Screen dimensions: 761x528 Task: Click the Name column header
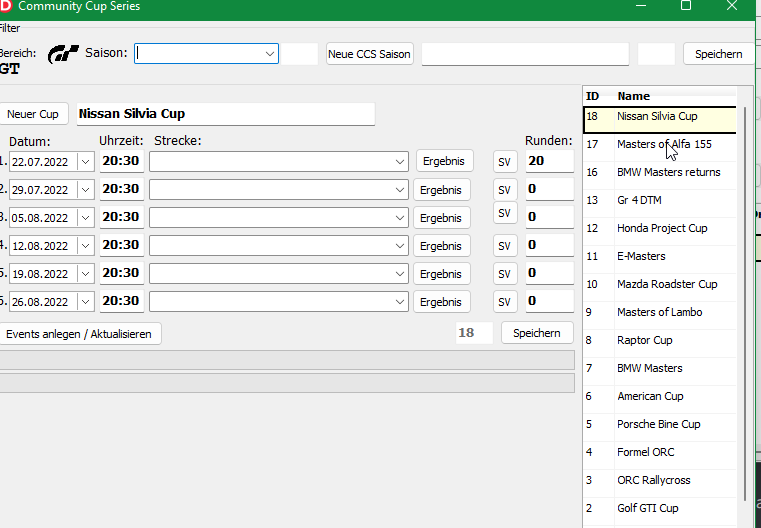[x=633, y=96]
